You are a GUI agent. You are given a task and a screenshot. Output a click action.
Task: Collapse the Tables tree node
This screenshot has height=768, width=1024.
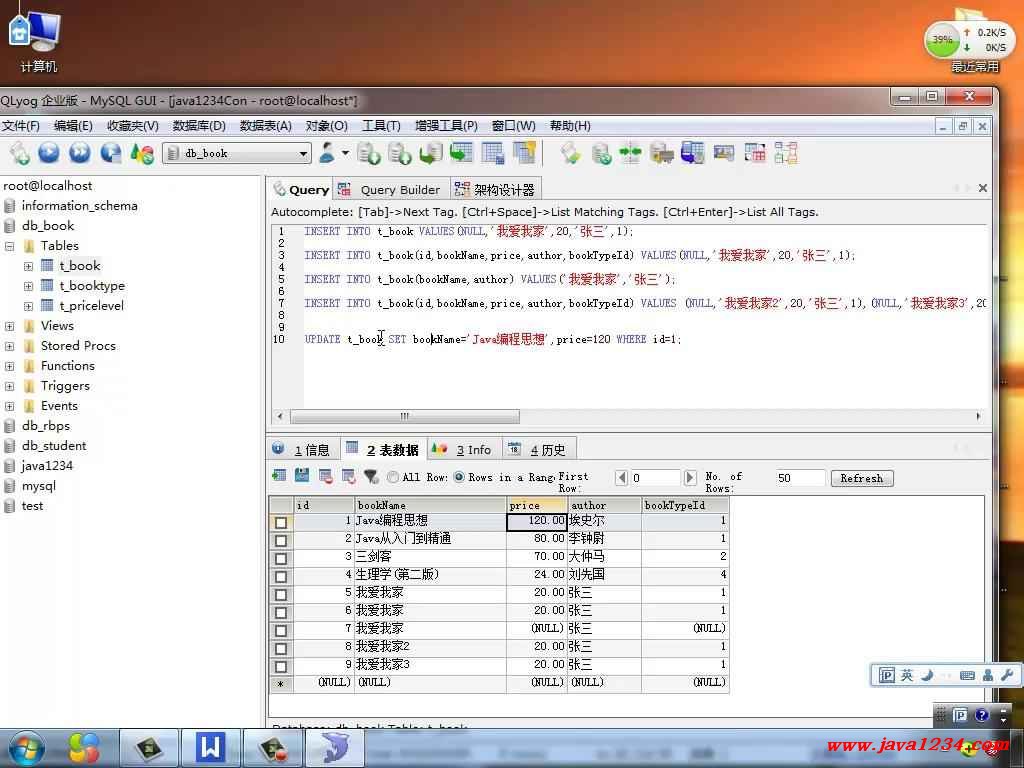[9, 246]
